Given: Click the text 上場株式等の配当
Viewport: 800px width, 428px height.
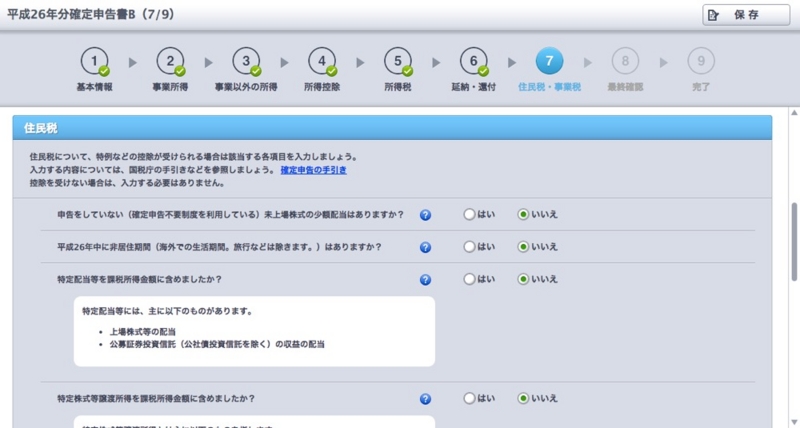Looking at the screenshot, I should click(143, 332).
